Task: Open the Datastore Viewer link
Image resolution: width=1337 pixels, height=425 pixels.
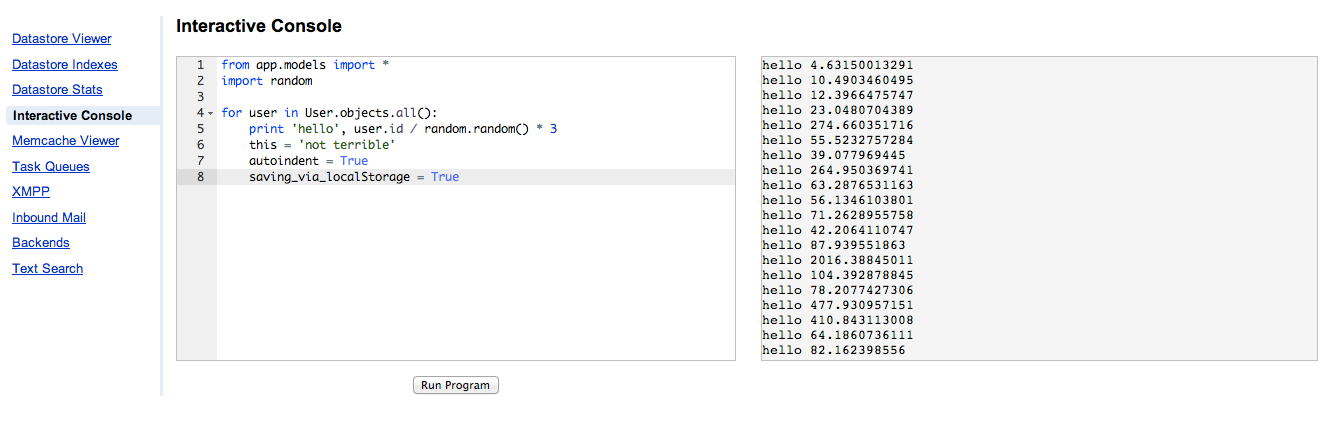Action: [x=62, y=39]
